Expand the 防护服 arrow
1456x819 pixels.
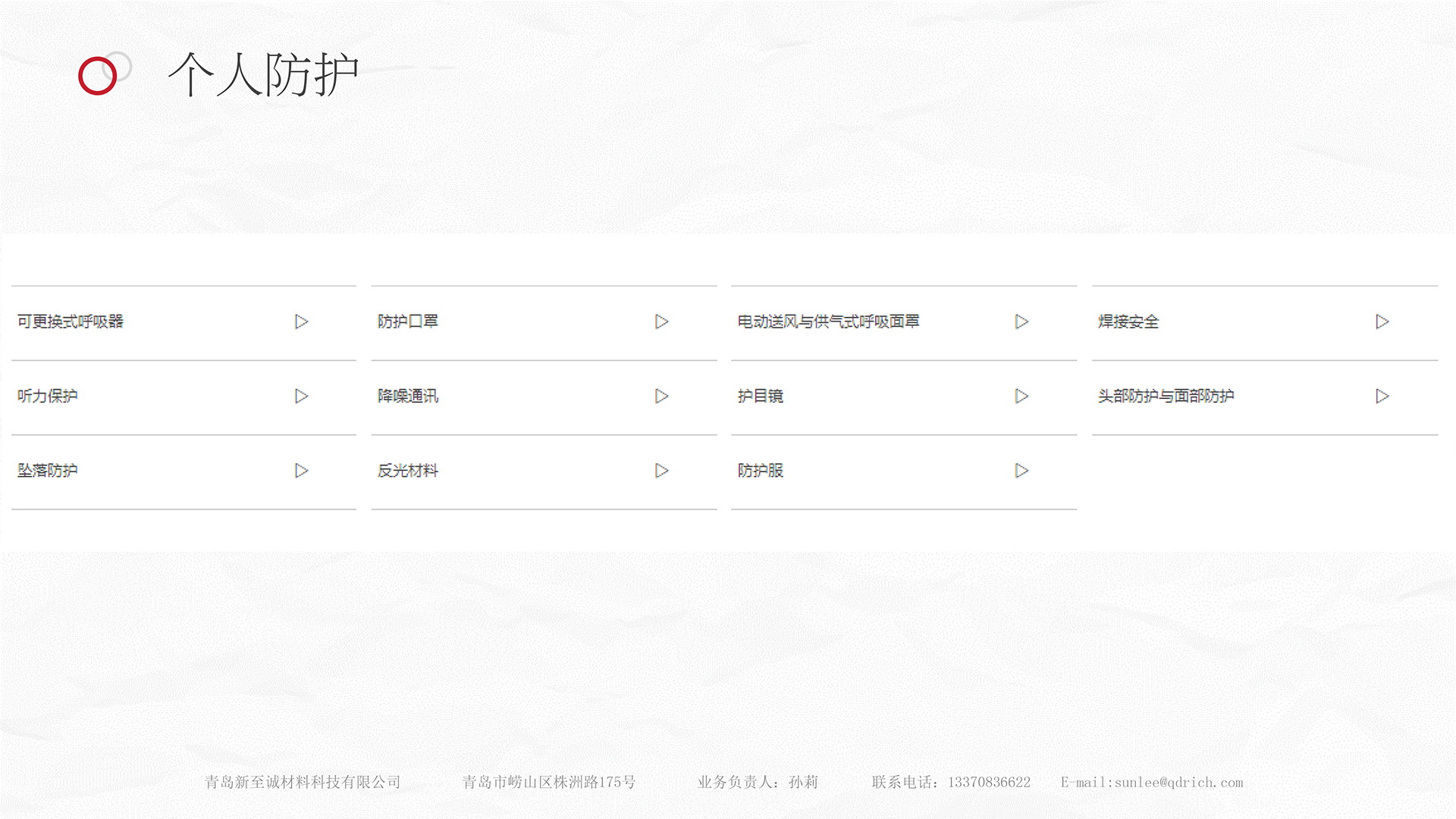[x=1021, y=470]
